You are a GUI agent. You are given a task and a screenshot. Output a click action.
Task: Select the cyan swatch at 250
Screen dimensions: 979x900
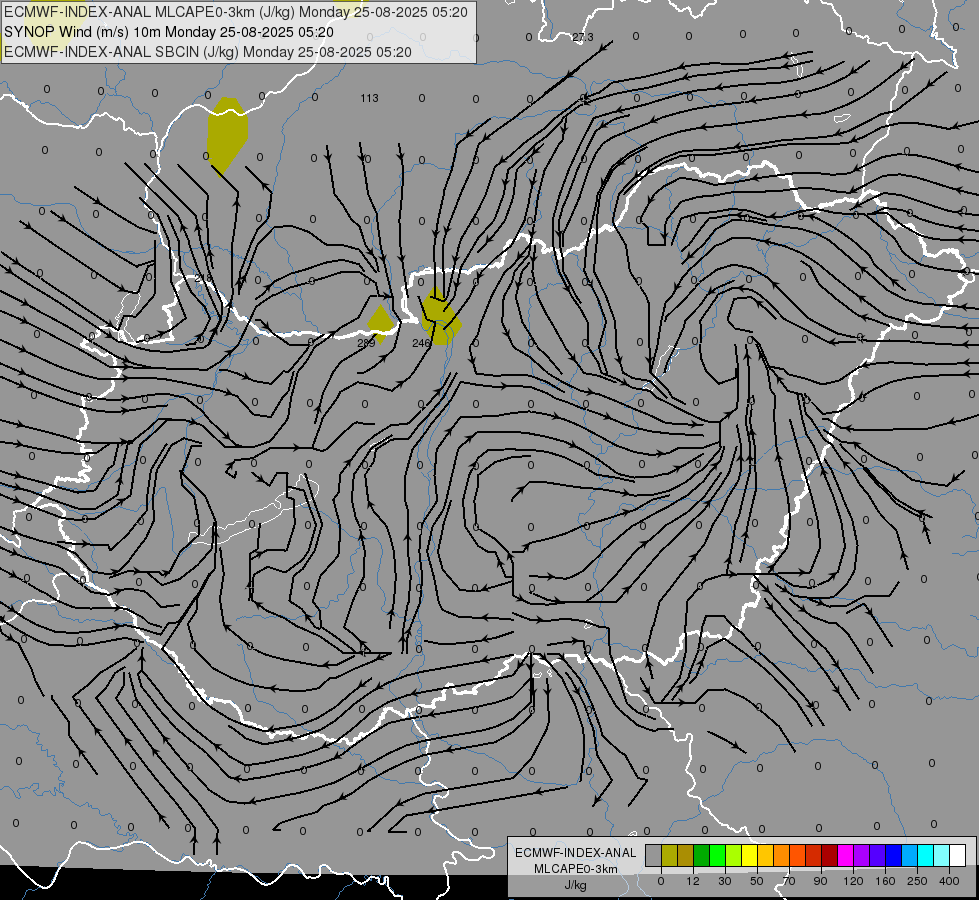pos(926,855)
